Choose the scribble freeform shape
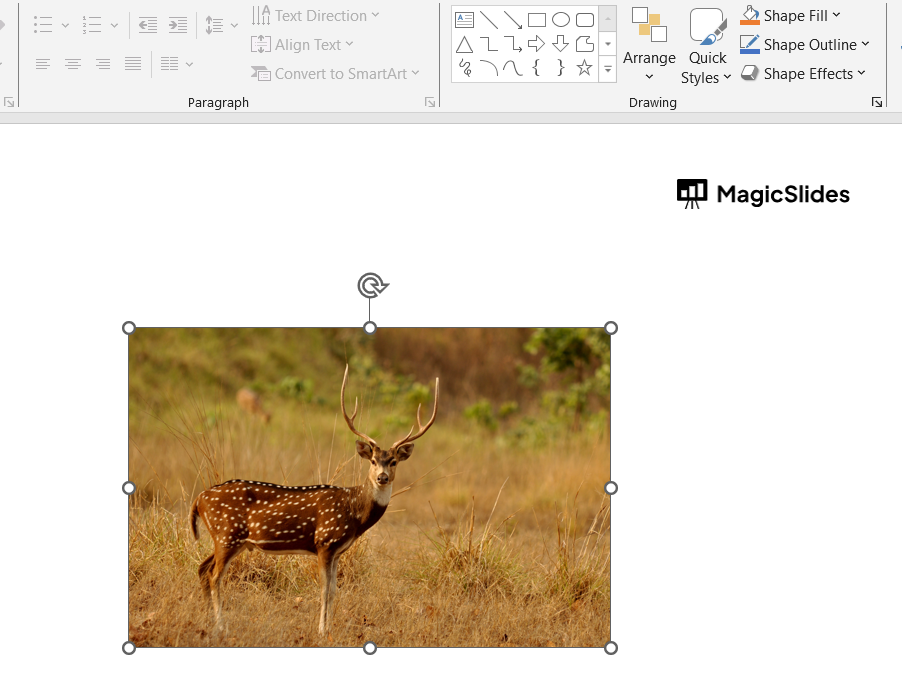 point(464,68)
